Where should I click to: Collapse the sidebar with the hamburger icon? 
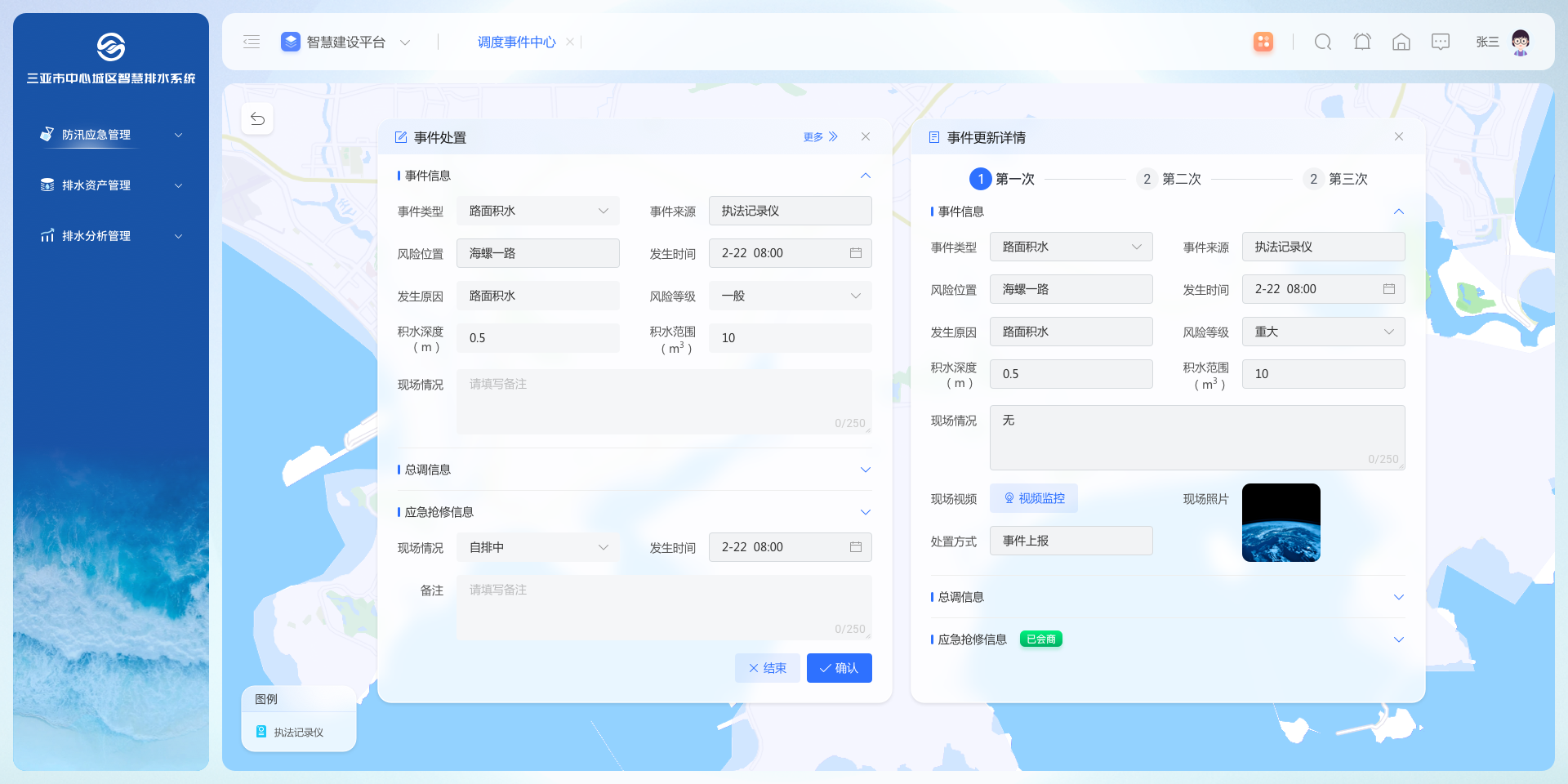252,42
